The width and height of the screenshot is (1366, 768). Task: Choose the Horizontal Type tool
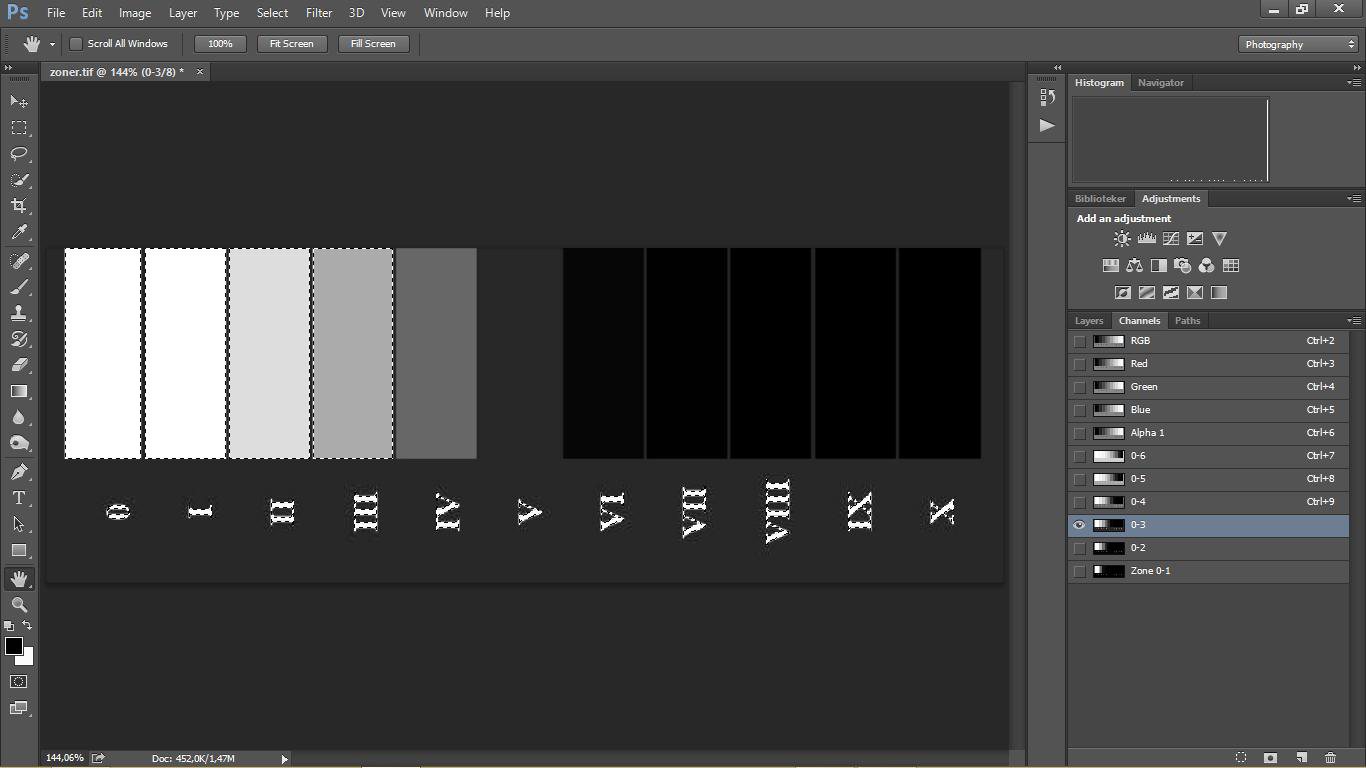coord(19,498)
